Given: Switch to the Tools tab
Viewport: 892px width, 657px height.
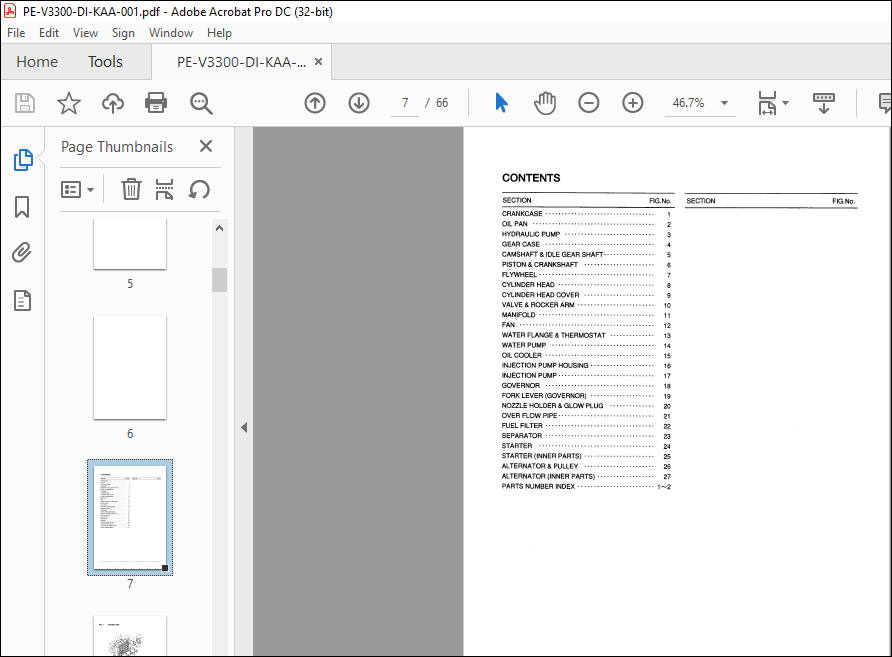Looking at the screenshot, I should pyautogui.click(x=105, y=61).
